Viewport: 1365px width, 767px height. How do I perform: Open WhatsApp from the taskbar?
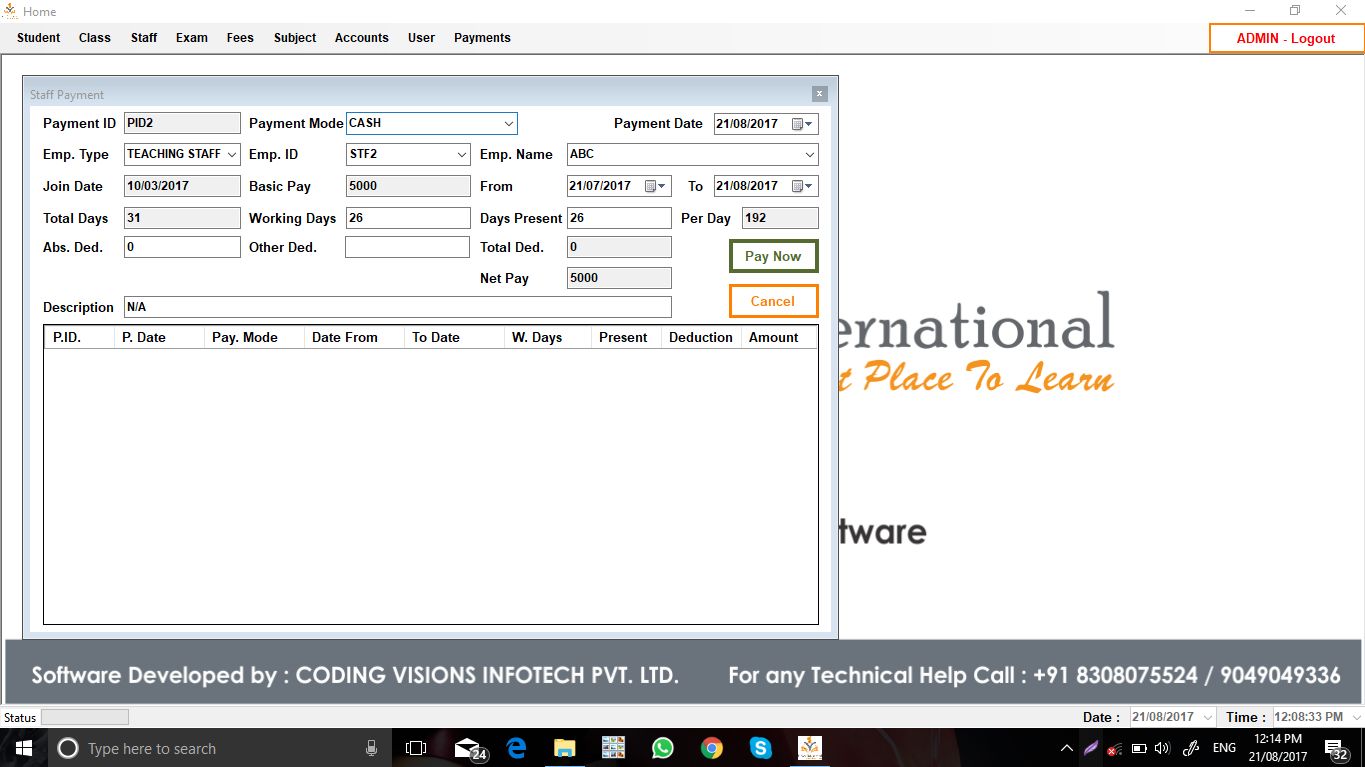662,748
